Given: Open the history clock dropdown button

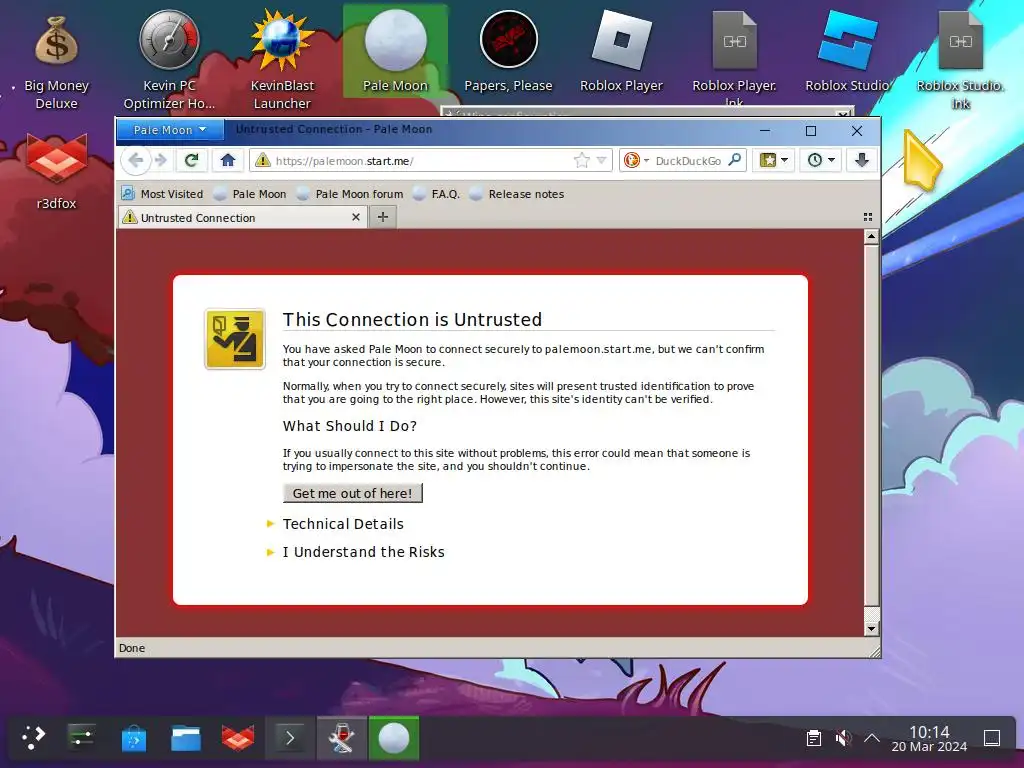Looking at the screenshot, I should pyautogui.click(x=821, y=160).
